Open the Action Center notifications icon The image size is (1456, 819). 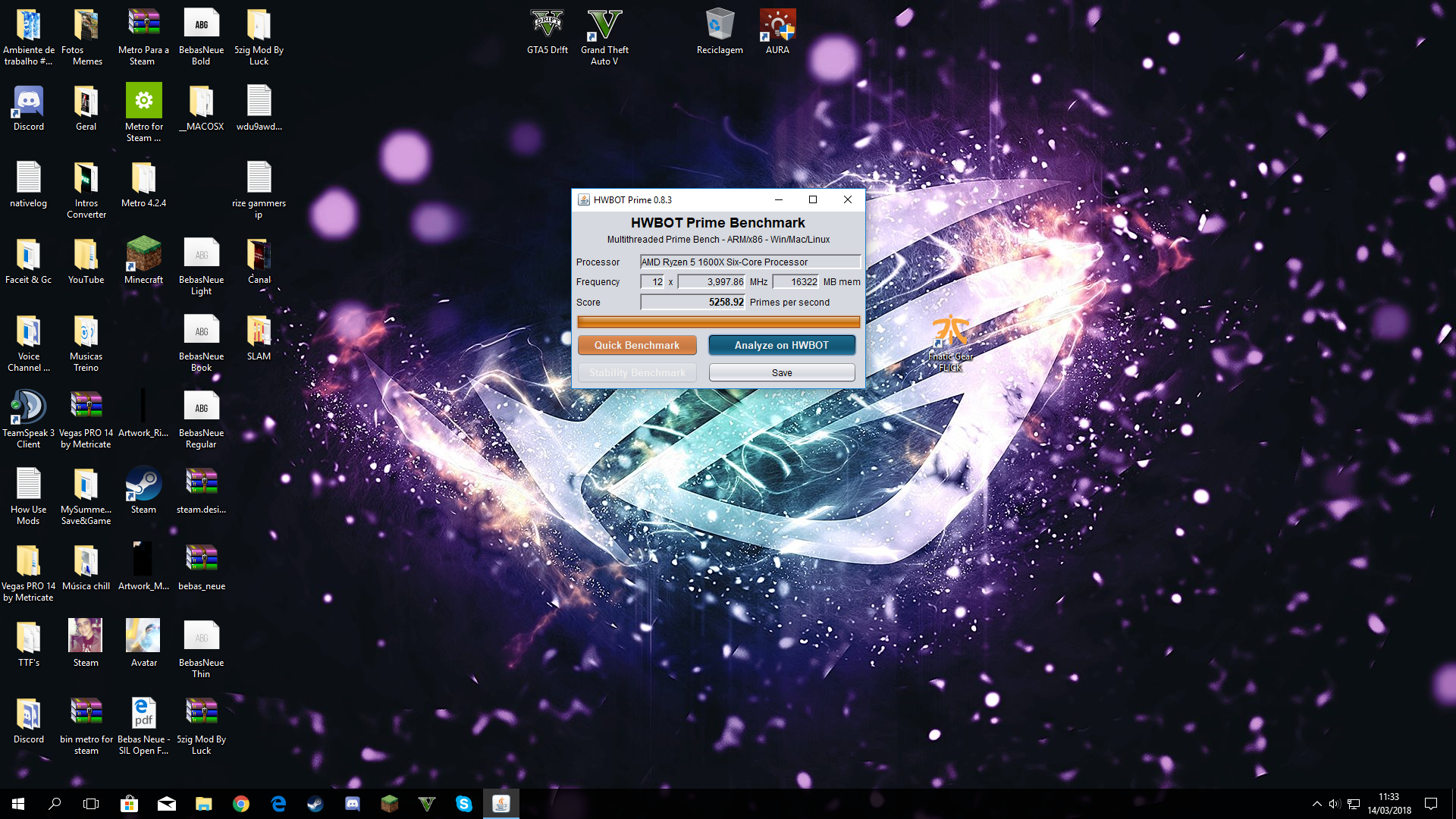tap(1431, 804)
